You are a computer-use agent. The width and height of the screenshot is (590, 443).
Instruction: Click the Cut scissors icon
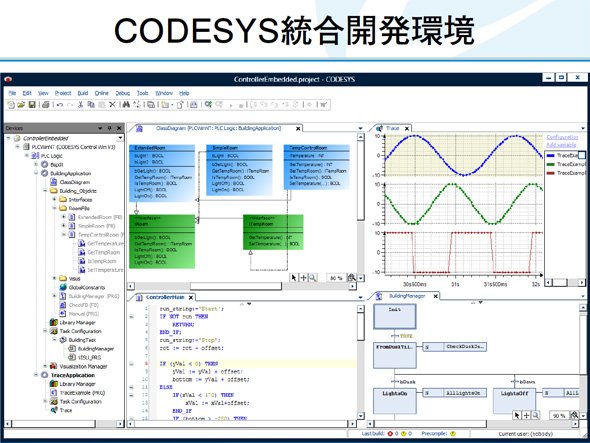point(80,105)
